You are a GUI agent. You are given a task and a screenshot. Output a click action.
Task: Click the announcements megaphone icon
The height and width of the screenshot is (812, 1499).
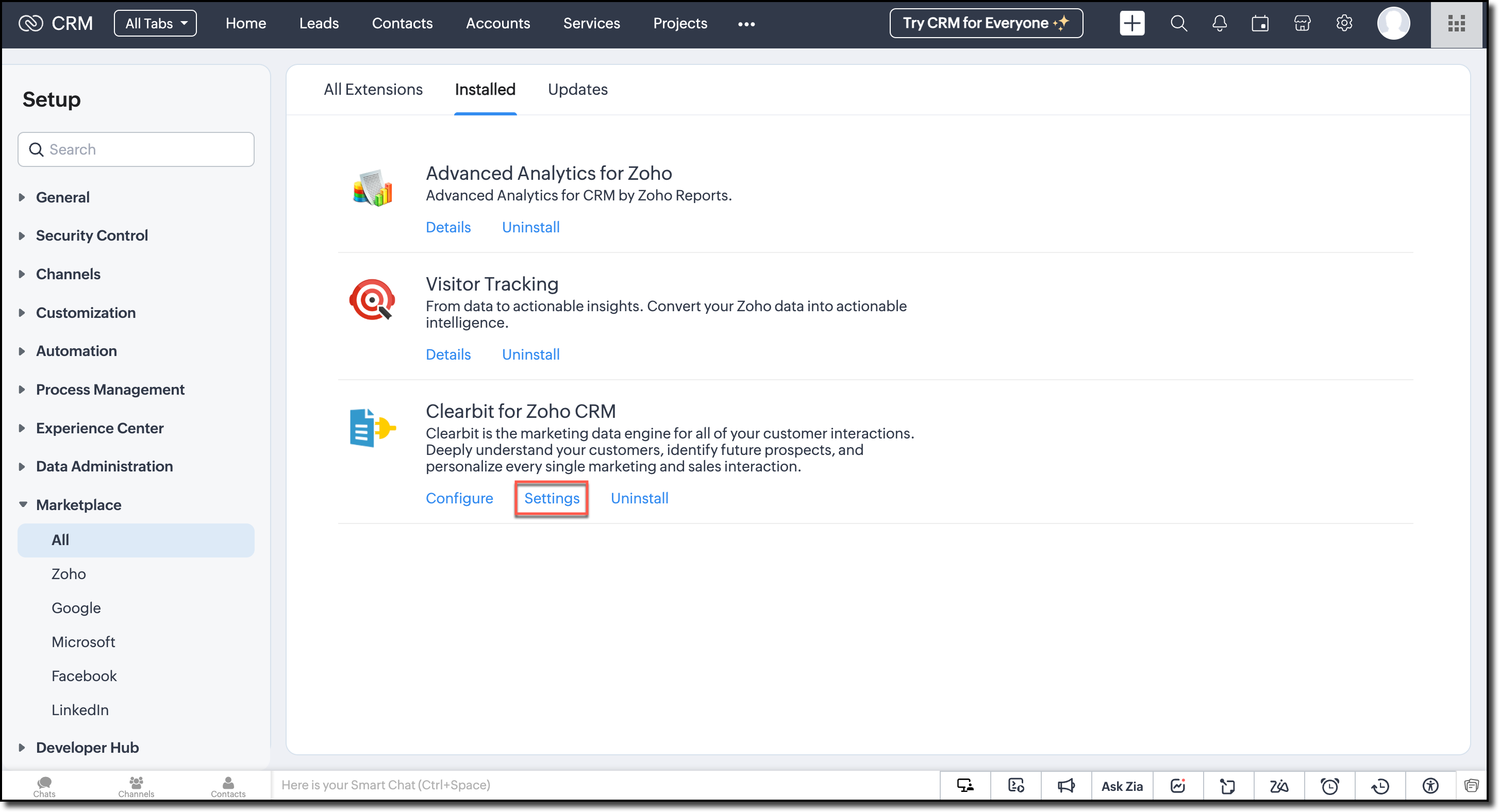(1065, 786)
